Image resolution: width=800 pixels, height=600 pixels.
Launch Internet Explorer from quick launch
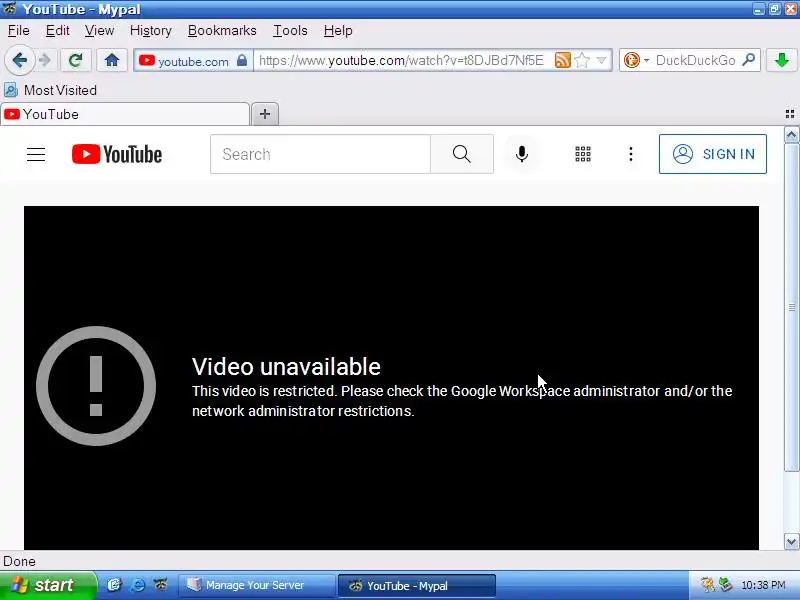tap(137, 585)
